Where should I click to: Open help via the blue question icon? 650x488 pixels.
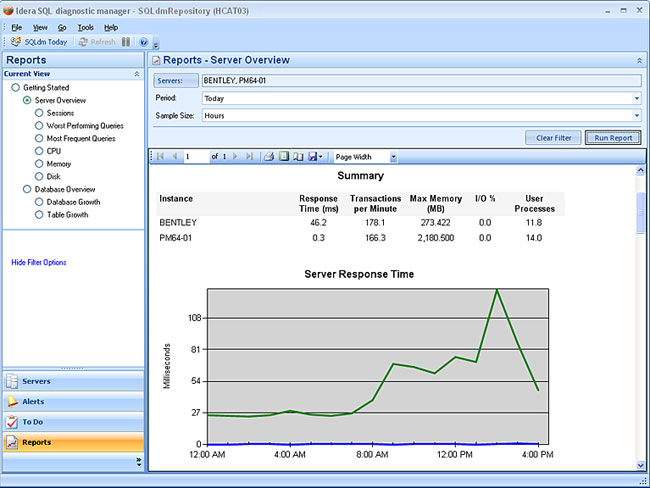click(143, 42)
